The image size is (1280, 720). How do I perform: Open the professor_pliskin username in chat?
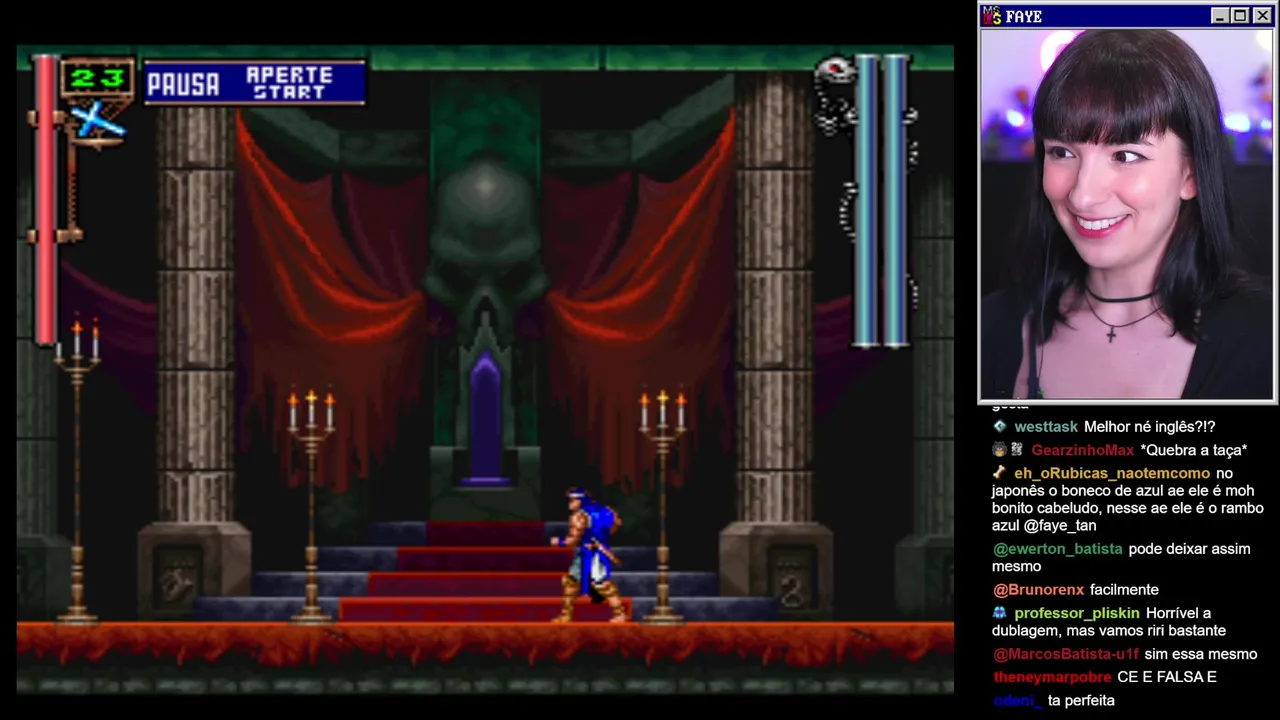[1077, 613]
